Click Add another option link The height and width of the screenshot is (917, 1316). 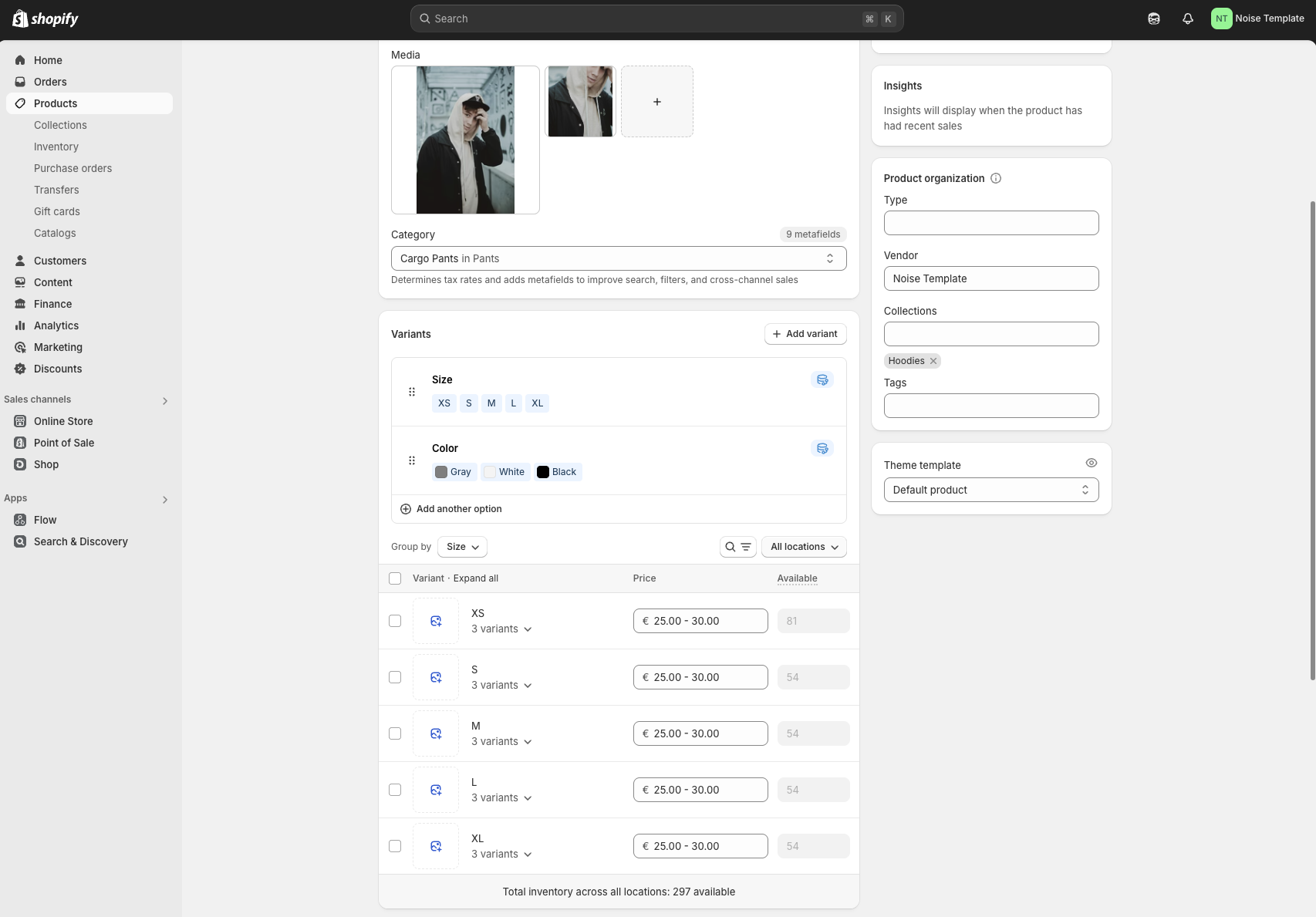pyautogui.click(x=451, y=508)
